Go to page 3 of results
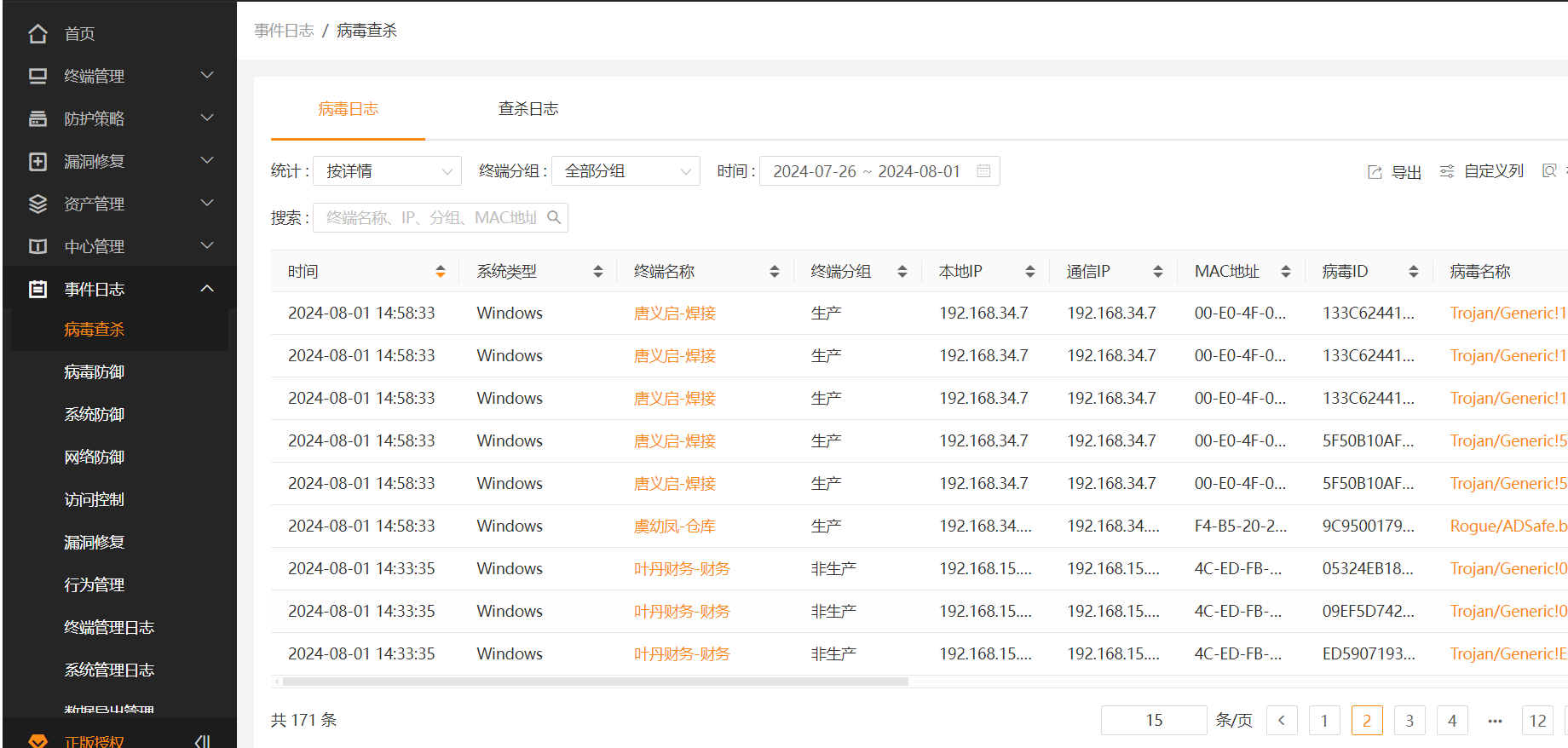 pos(1409,721)
